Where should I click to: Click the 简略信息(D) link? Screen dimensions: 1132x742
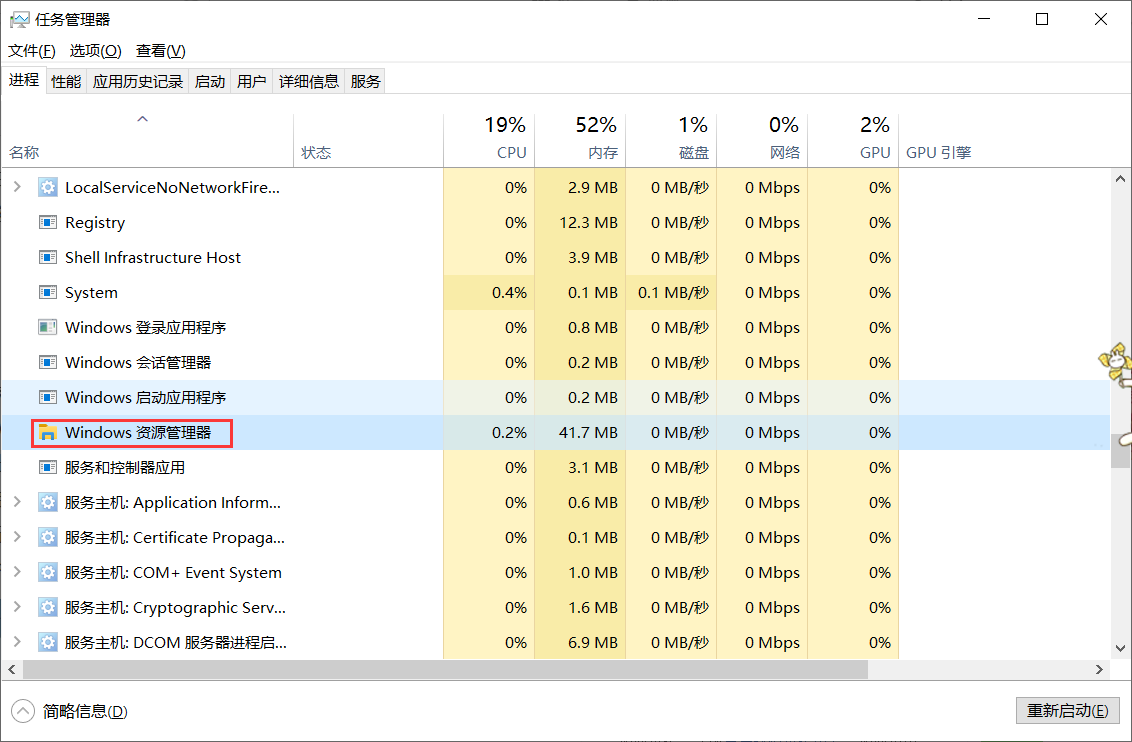pos(85,712)
